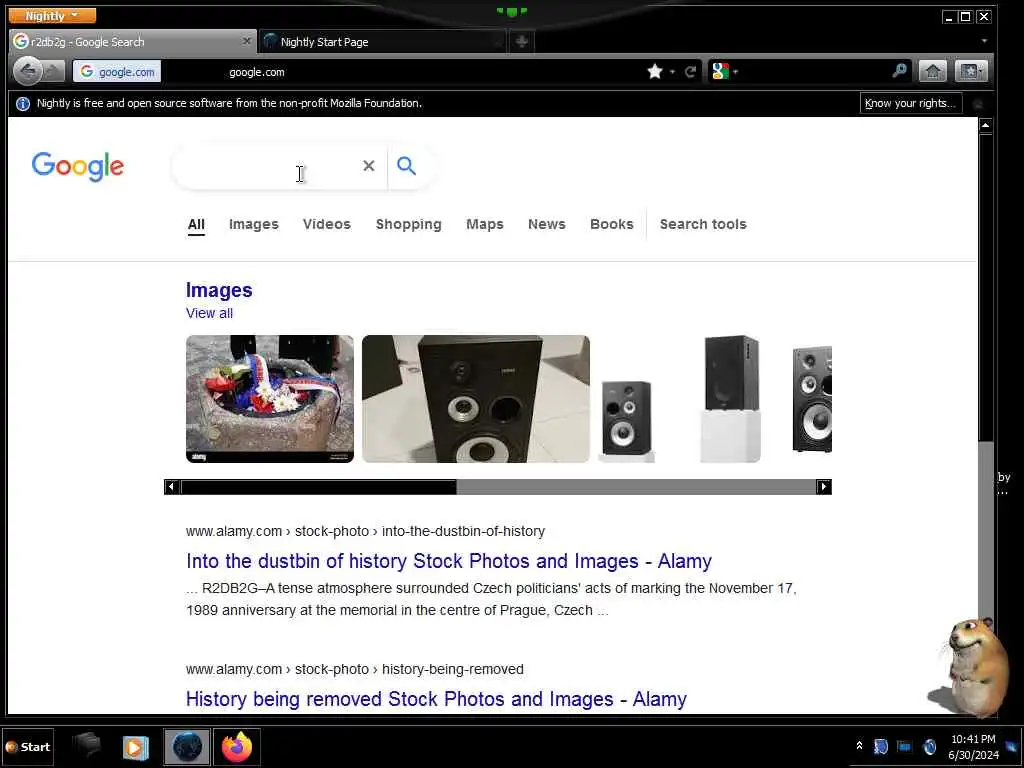Switch to Videos results
Screen dimensions: 1024x768
pos(327,225)
